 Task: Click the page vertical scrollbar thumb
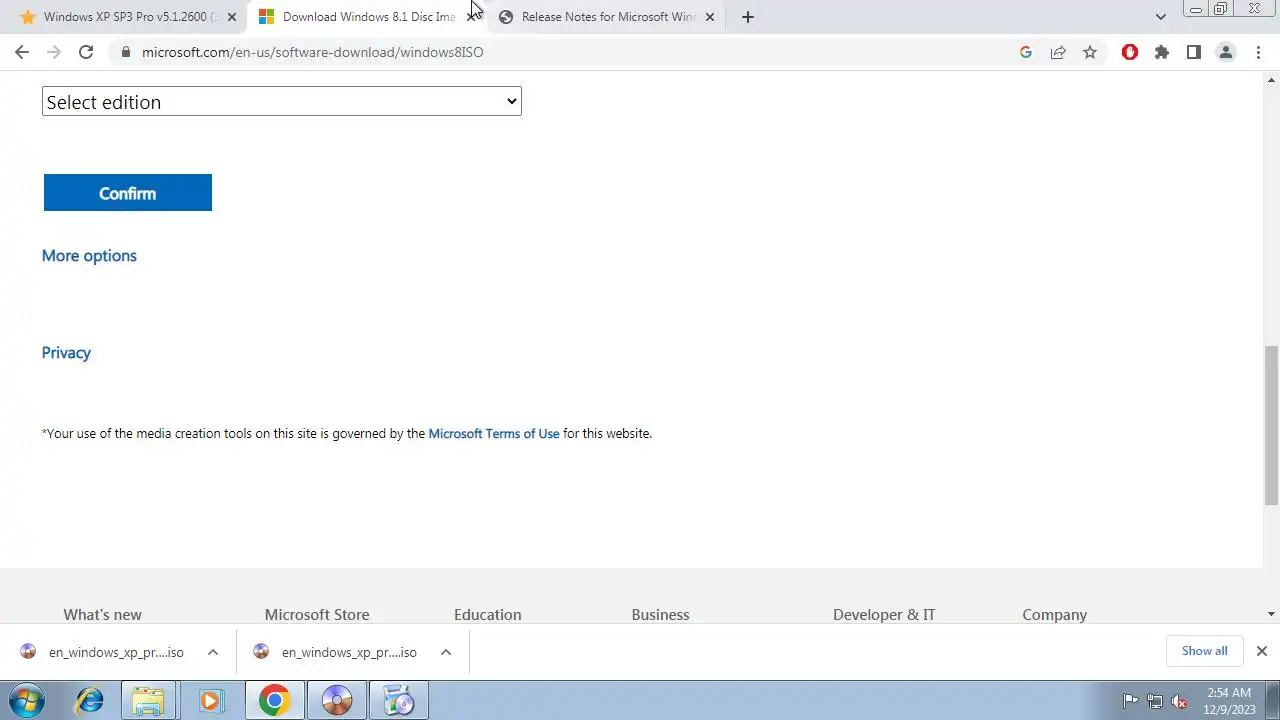coord(1272,427)
